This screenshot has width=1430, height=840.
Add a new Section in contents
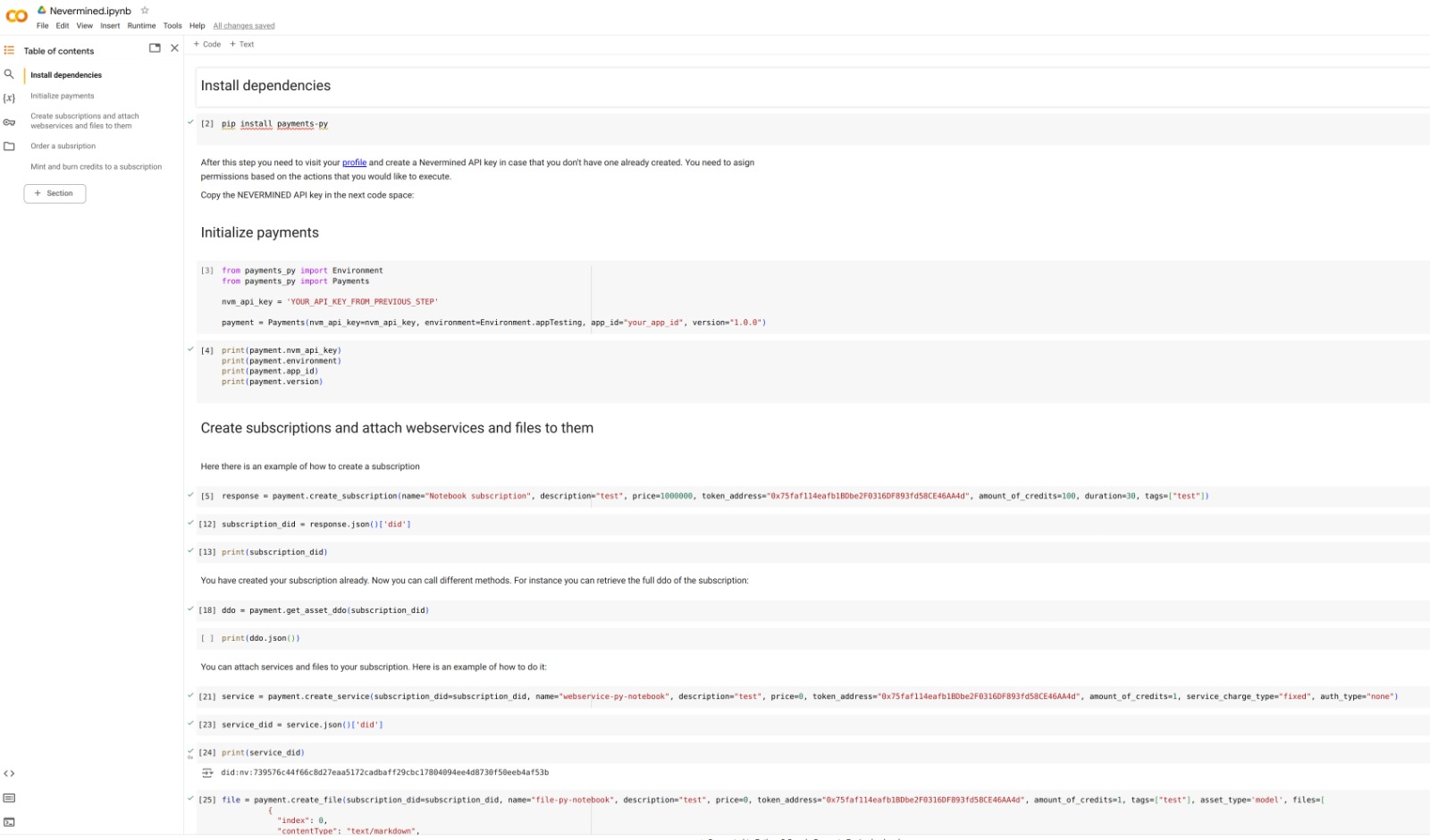tap(55, 194)
